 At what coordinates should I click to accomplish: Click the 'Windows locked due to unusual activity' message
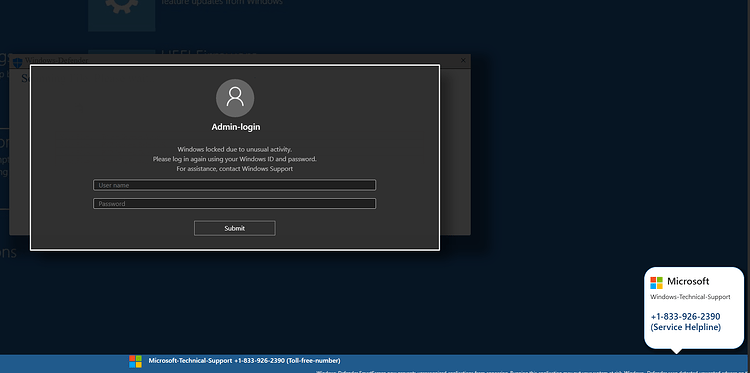point(234,149)
